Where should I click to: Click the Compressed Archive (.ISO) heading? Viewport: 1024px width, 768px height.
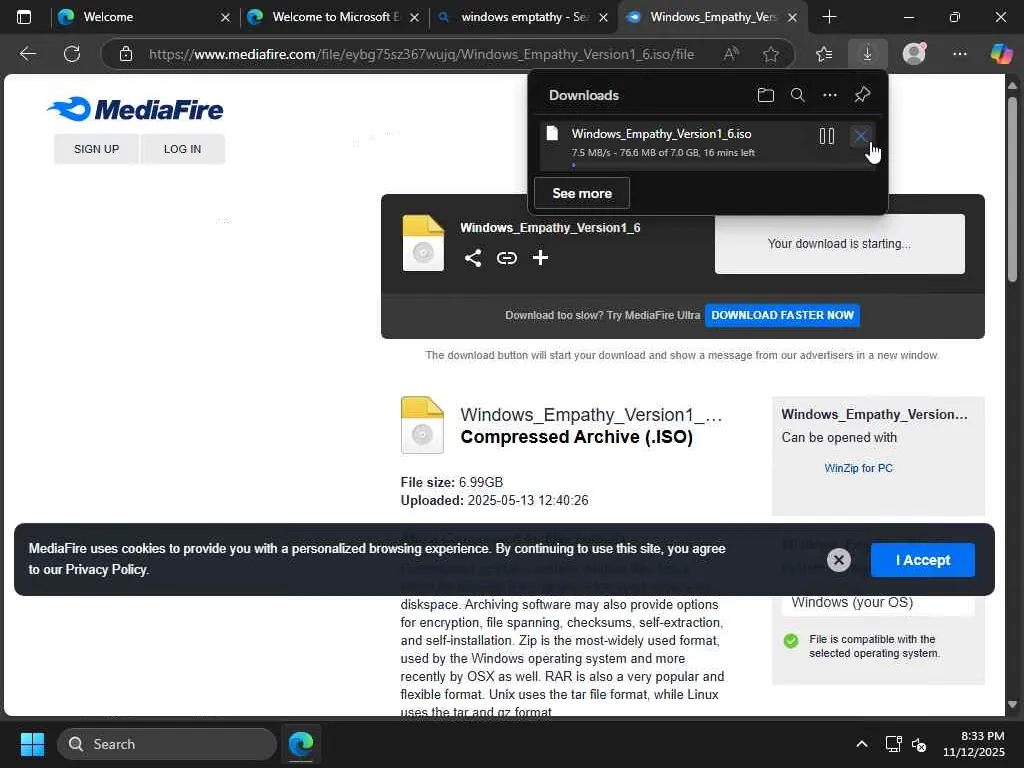pyautogui.click(x=577, y=437)
